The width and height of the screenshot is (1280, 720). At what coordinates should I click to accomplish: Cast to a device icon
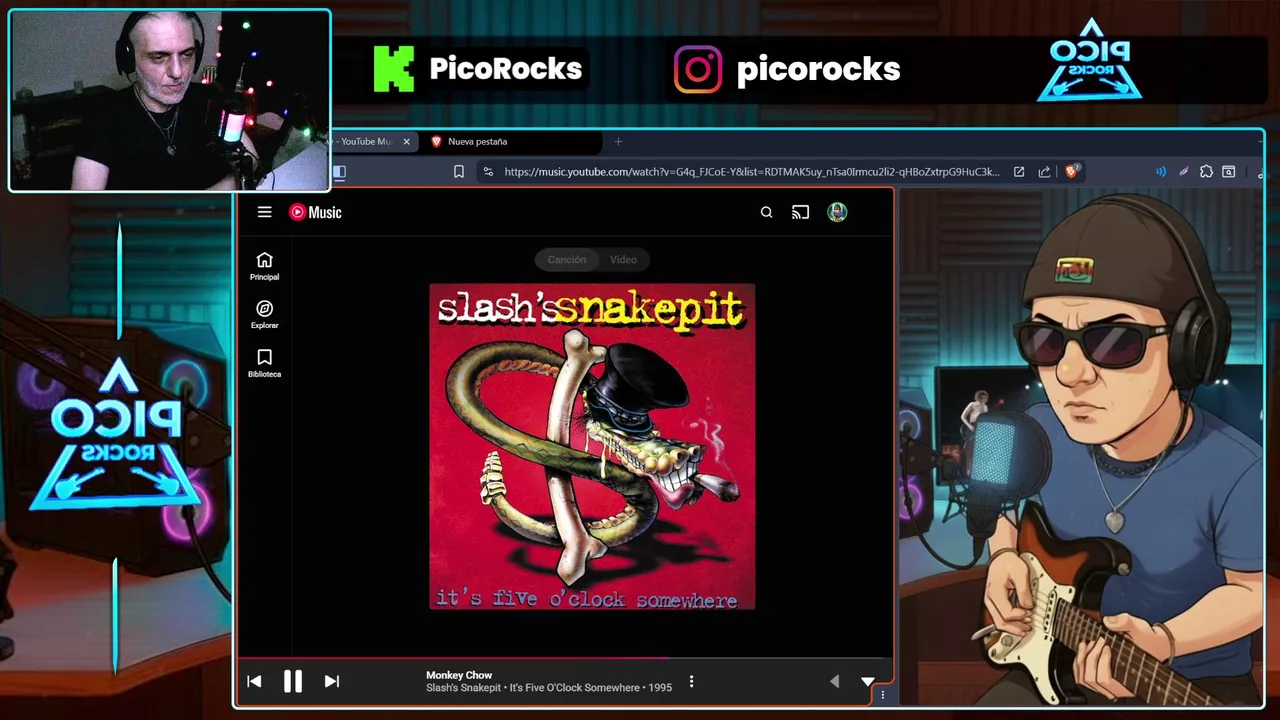coord(800,212)
